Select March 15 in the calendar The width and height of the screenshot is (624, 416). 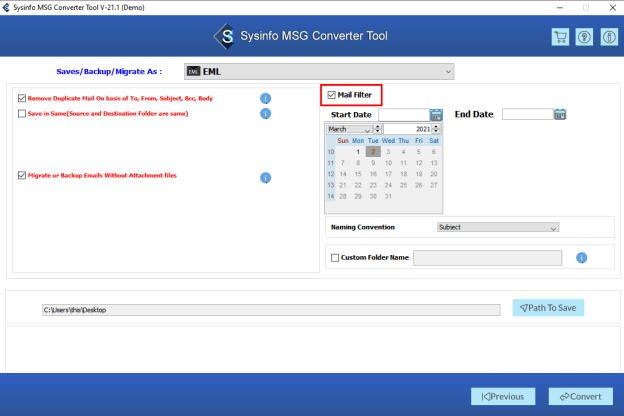[x=358, y=174]
